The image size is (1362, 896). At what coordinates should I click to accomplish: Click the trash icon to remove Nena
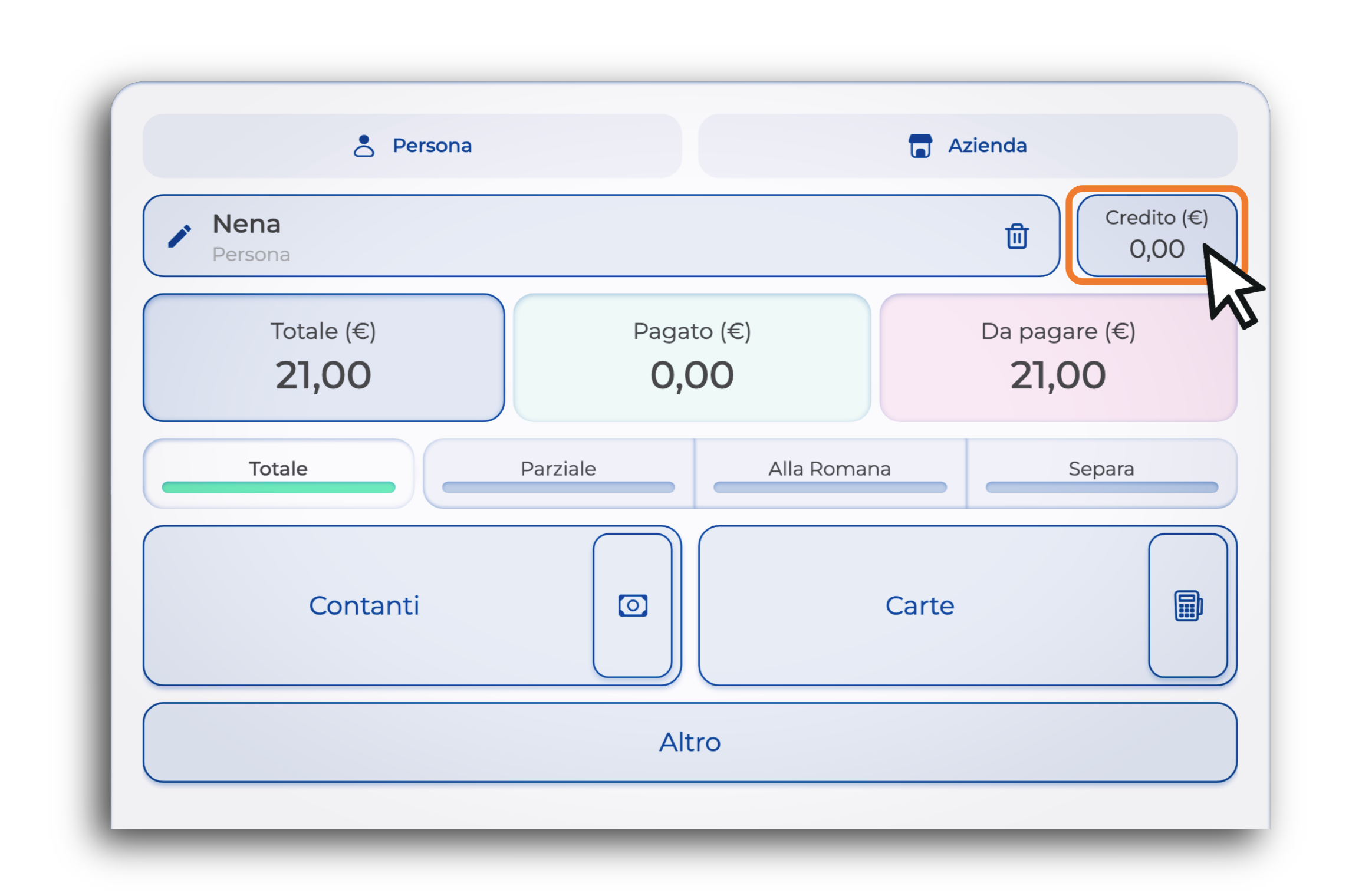[x=1016, y=236]
